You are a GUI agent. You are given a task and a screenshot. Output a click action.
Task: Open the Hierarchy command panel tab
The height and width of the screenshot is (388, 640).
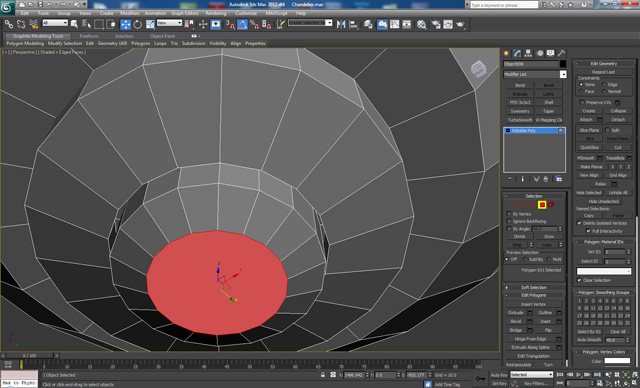click(x=528, y=53)
